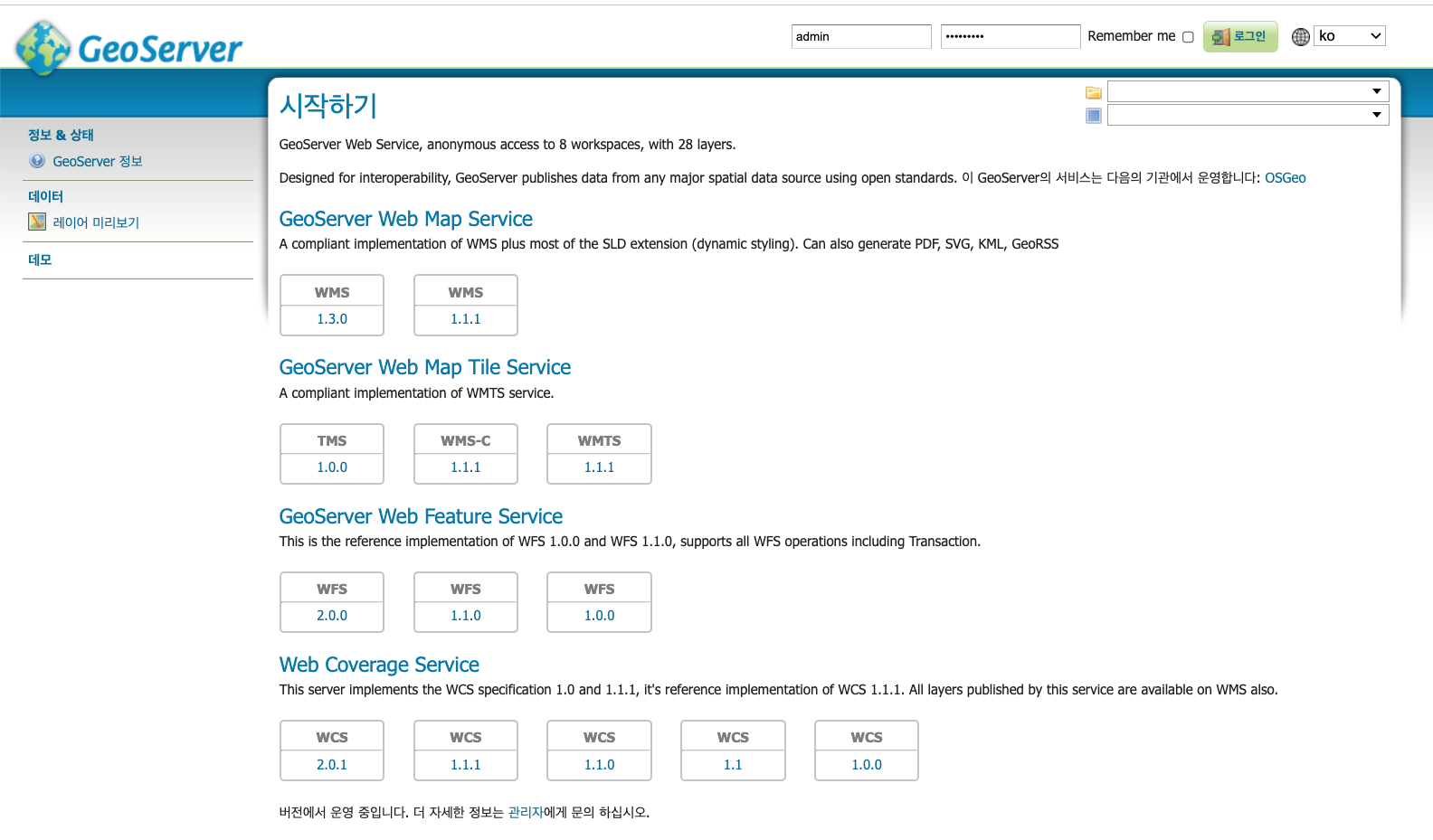Viewport: 1433px width, 840px height.
Task: Open the ko language dropdown
Action: pyautogui.click(x=1350, y=36)
